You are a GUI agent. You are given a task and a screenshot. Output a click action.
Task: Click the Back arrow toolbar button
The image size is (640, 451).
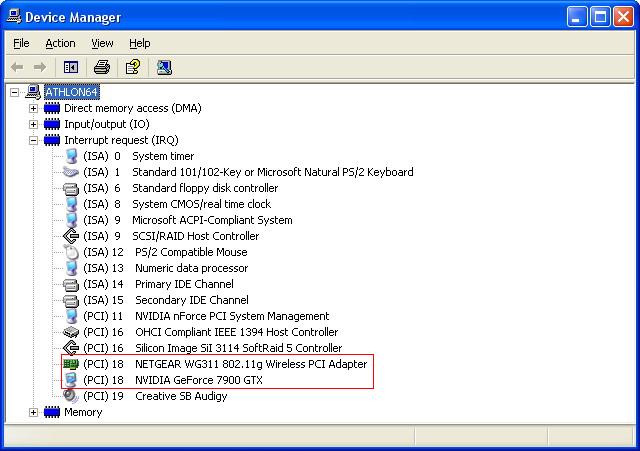pyautogui.click(x=17, y=67)
